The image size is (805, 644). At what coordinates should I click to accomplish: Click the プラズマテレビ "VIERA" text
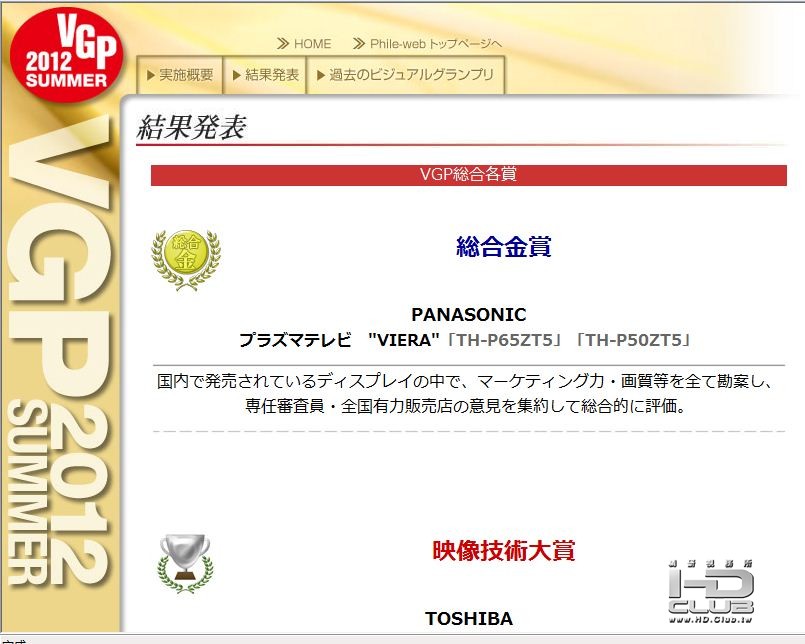pos(339,340)
